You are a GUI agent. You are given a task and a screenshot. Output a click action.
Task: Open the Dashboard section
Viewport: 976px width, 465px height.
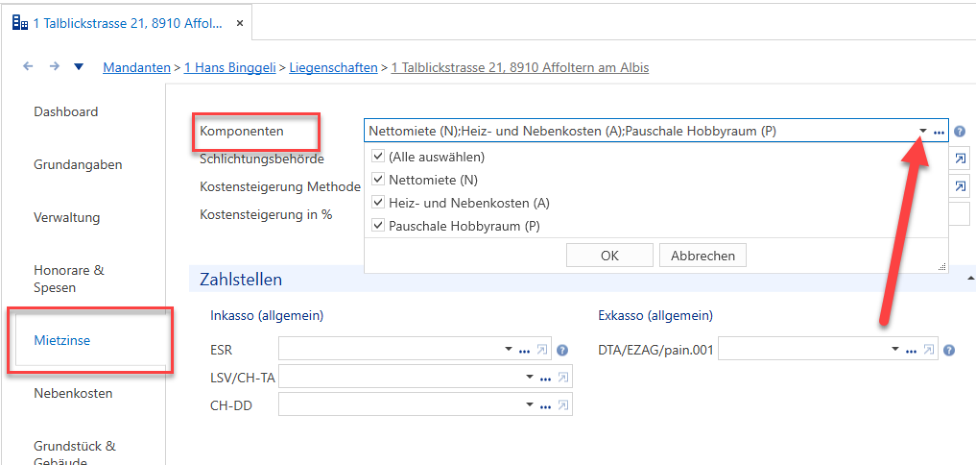pyautogui.click(x=66, y=112)
